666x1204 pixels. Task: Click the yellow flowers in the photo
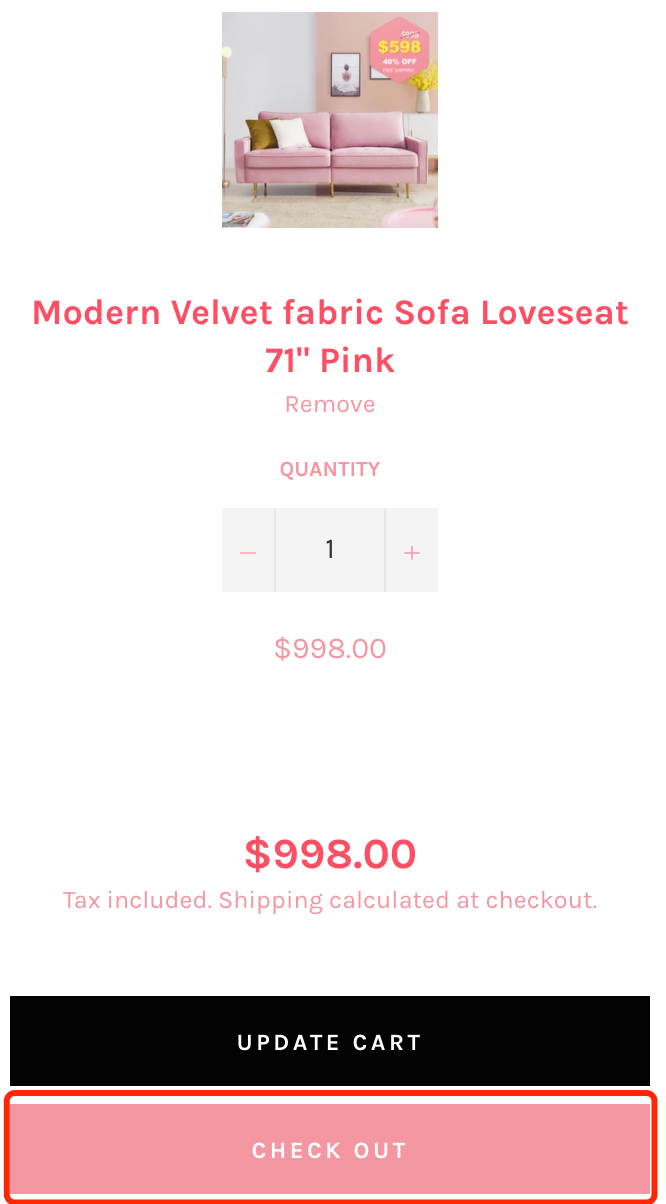pyautogui.click(x=423, y=78)
